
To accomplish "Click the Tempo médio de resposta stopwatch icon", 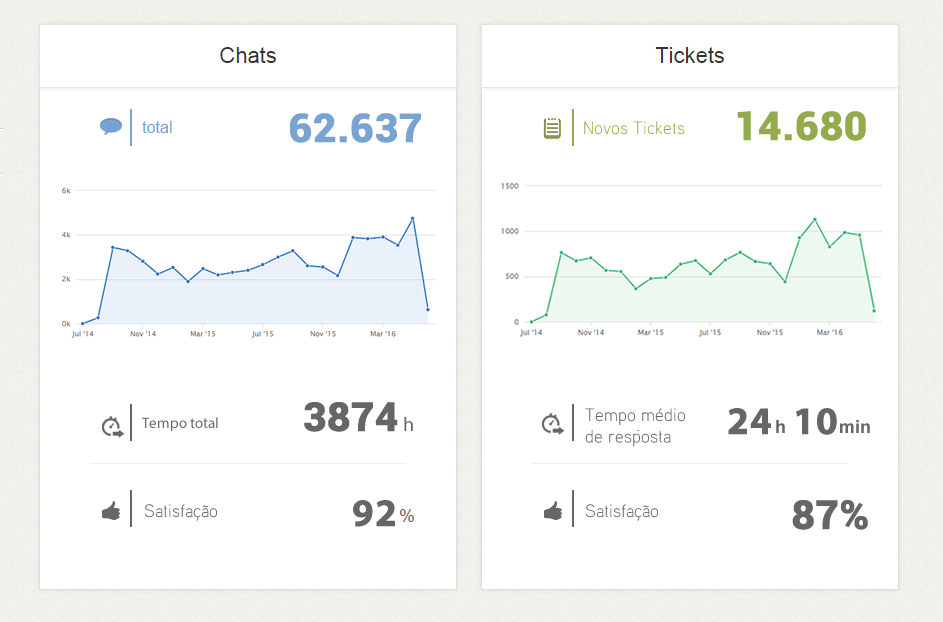I will tap(552, 424).
